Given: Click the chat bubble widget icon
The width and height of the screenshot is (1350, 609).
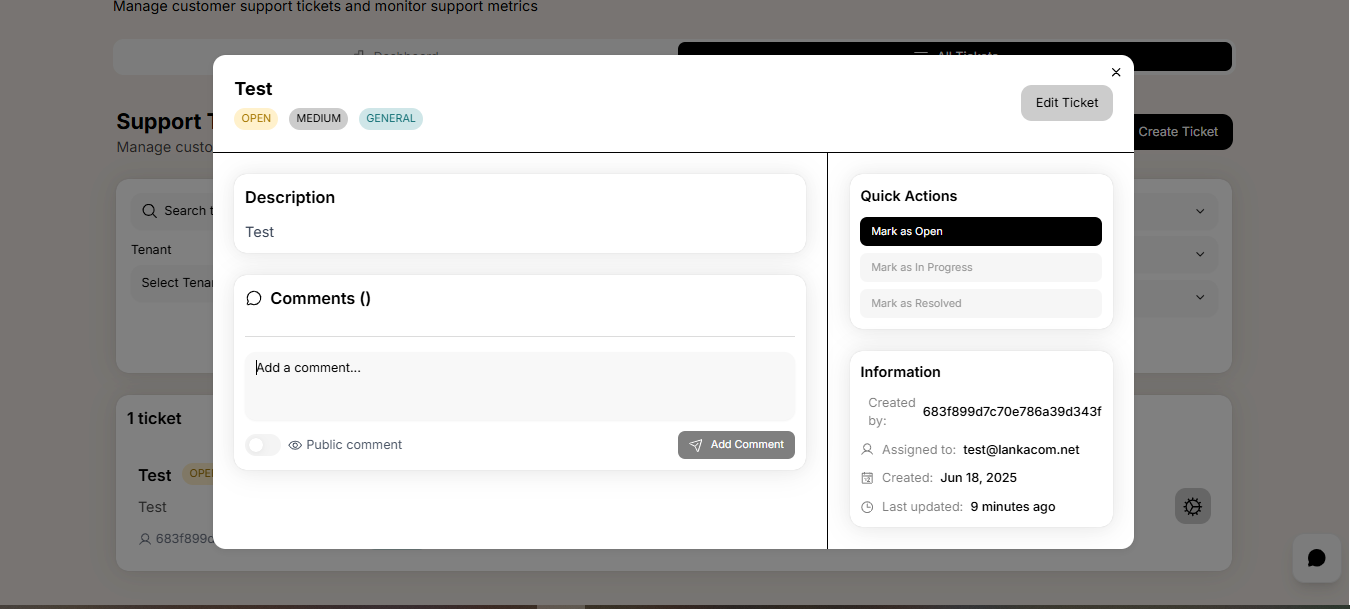Looking at the screenshot, I should point(1316,558).
